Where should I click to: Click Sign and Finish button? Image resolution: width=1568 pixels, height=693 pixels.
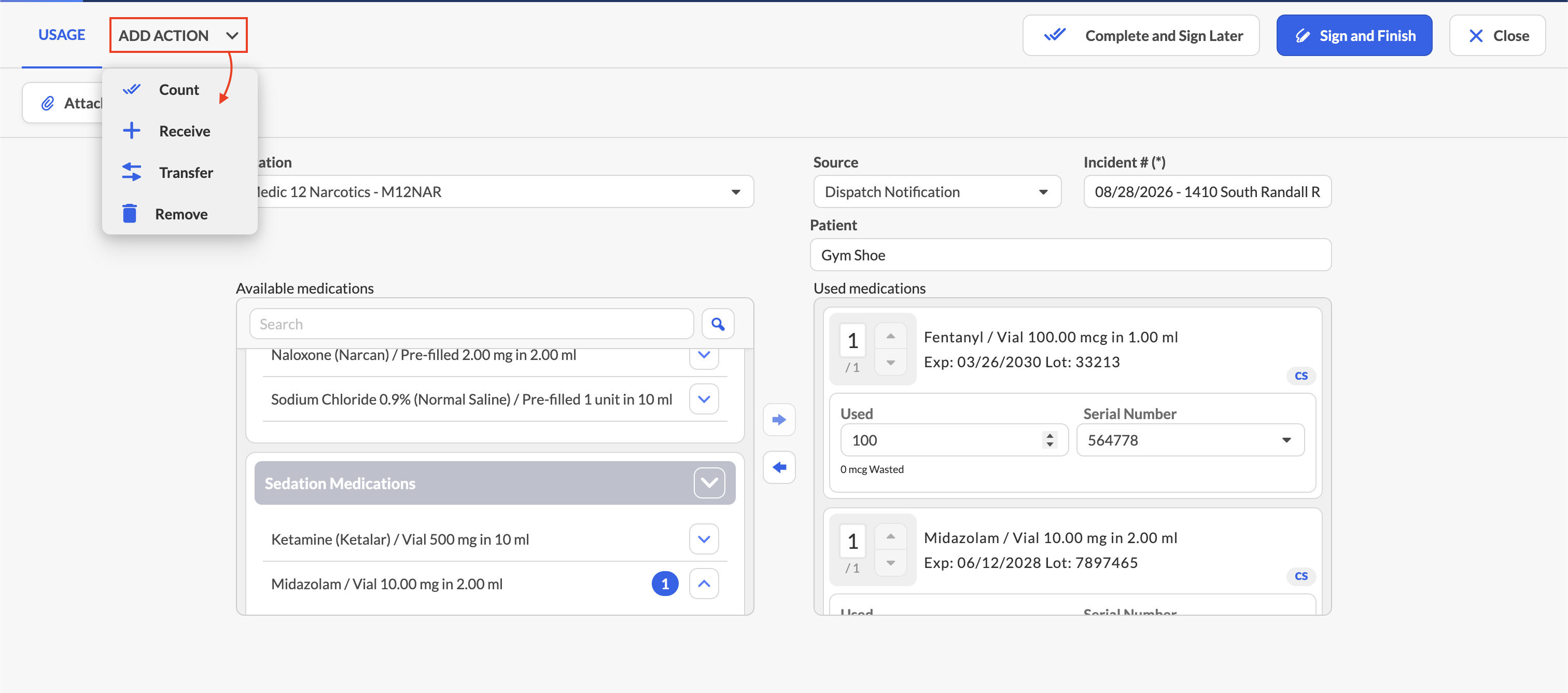point(1354,35)
